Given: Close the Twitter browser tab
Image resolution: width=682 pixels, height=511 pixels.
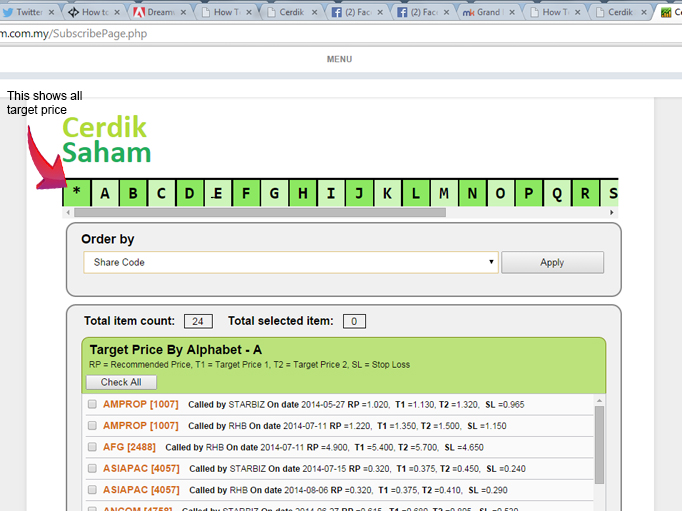Looking at the screenshot, I should pos(51,13).
